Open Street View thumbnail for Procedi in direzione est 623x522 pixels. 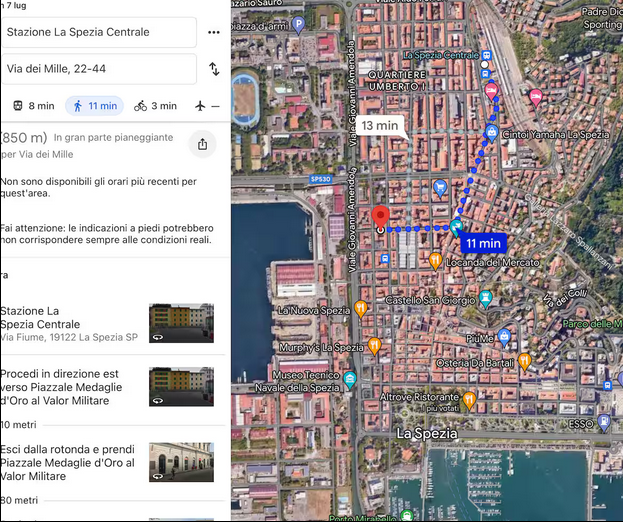(181, 387)
